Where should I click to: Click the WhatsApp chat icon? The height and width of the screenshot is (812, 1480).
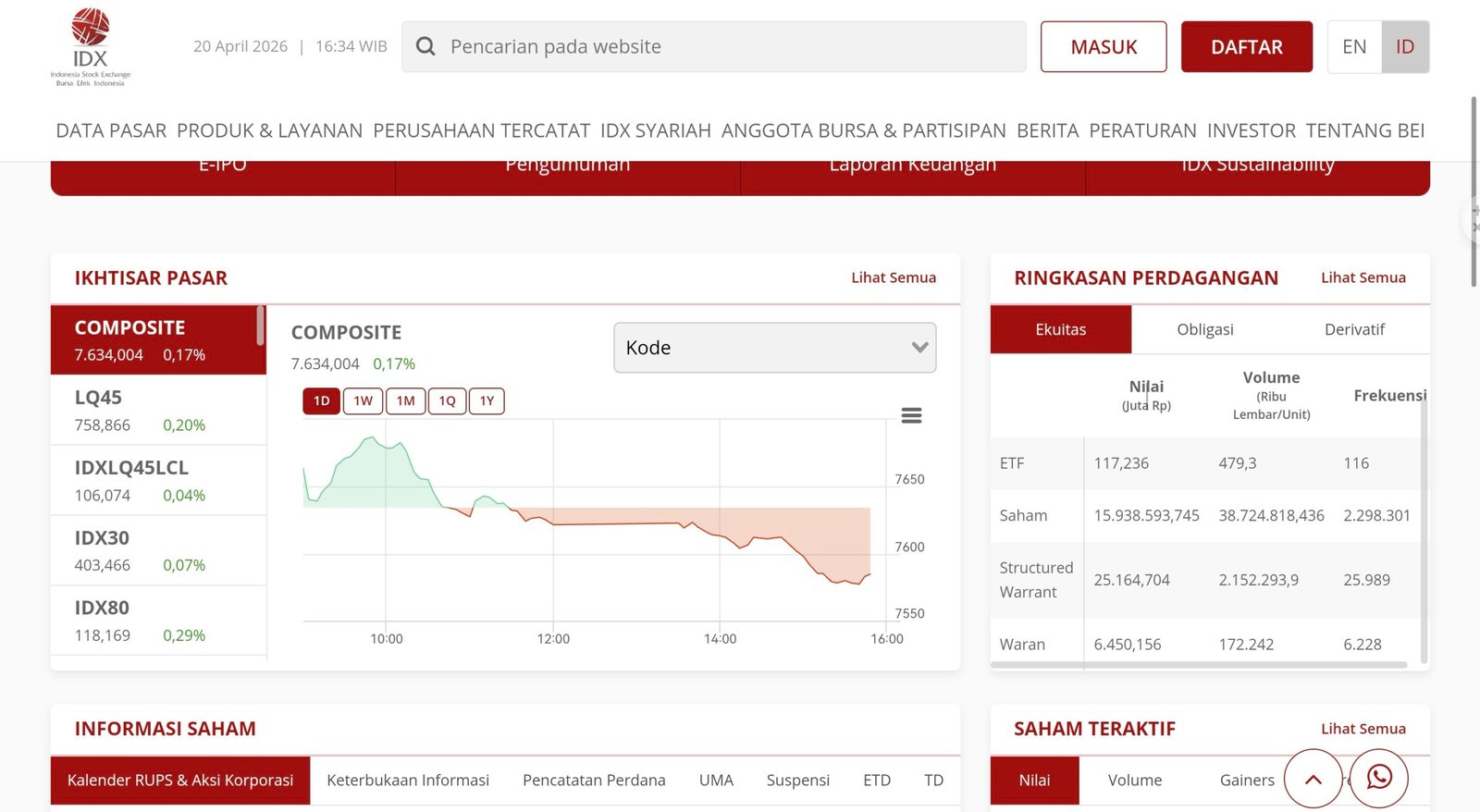coord(1378,778)
